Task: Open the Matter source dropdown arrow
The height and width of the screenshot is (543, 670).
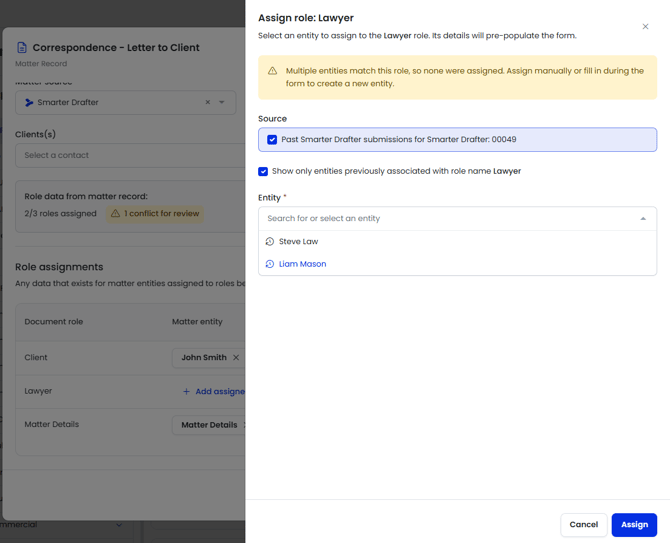Action: (x=222, y=102)
